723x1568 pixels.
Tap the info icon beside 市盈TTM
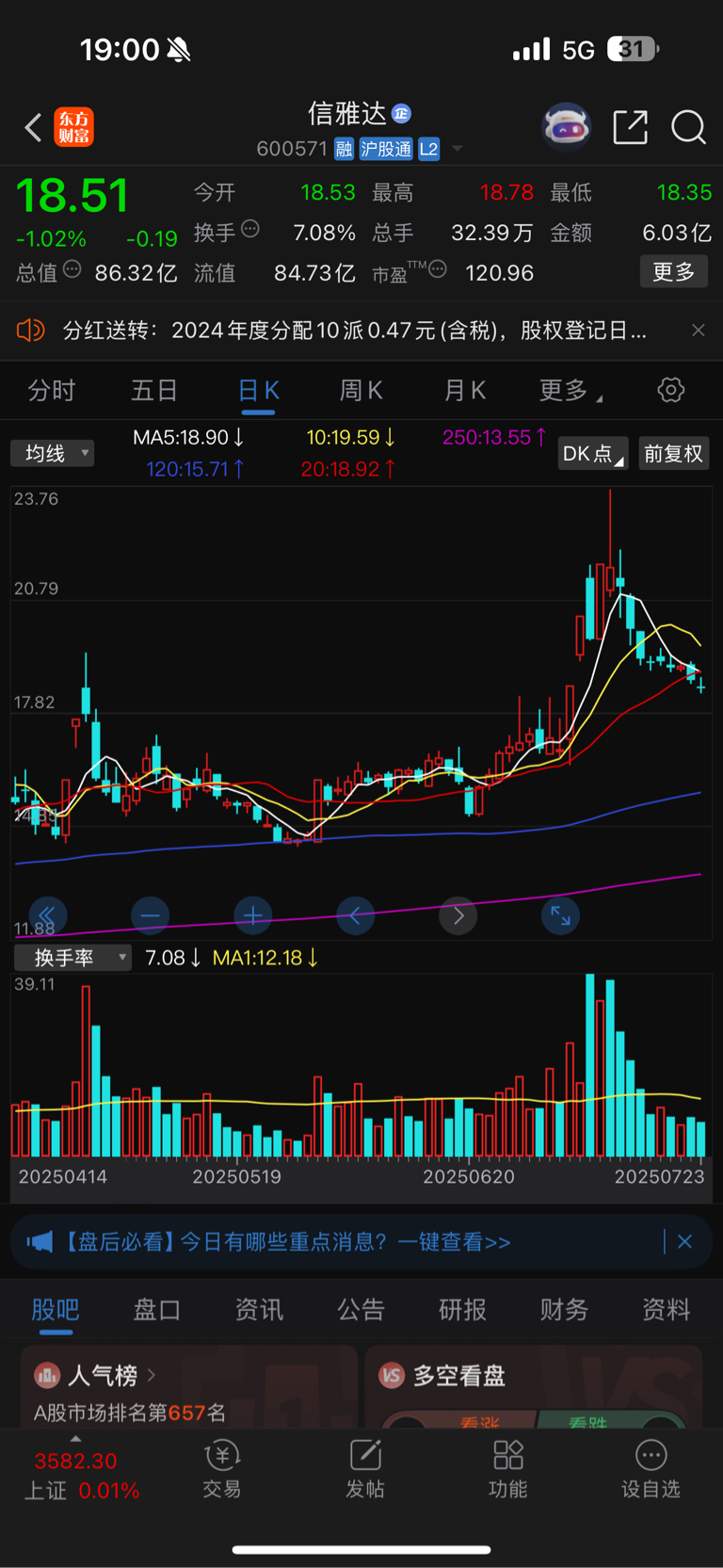pyautogui.click(x=438, y=270)
